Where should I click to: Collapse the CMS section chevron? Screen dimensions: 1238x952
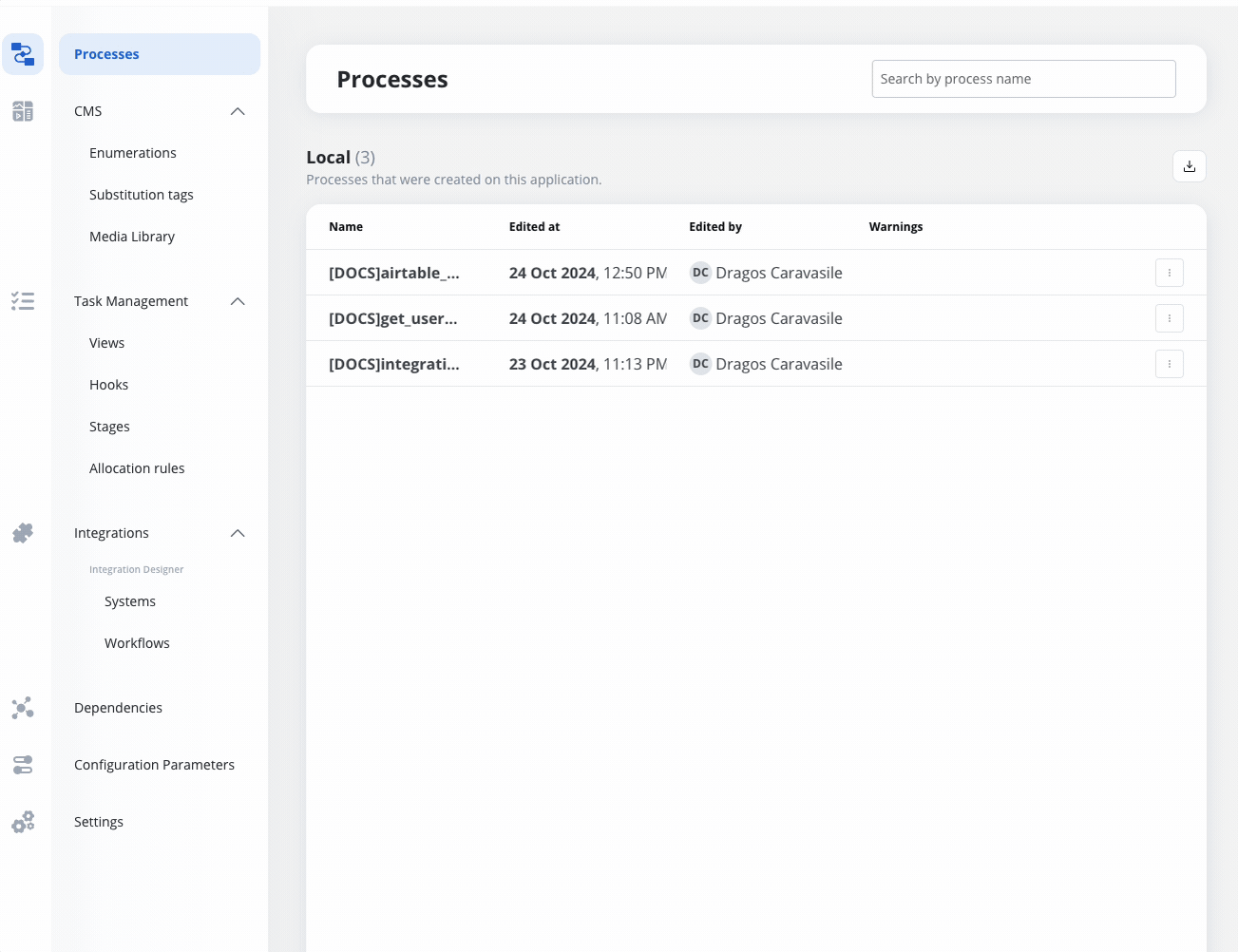coord(238,111)
